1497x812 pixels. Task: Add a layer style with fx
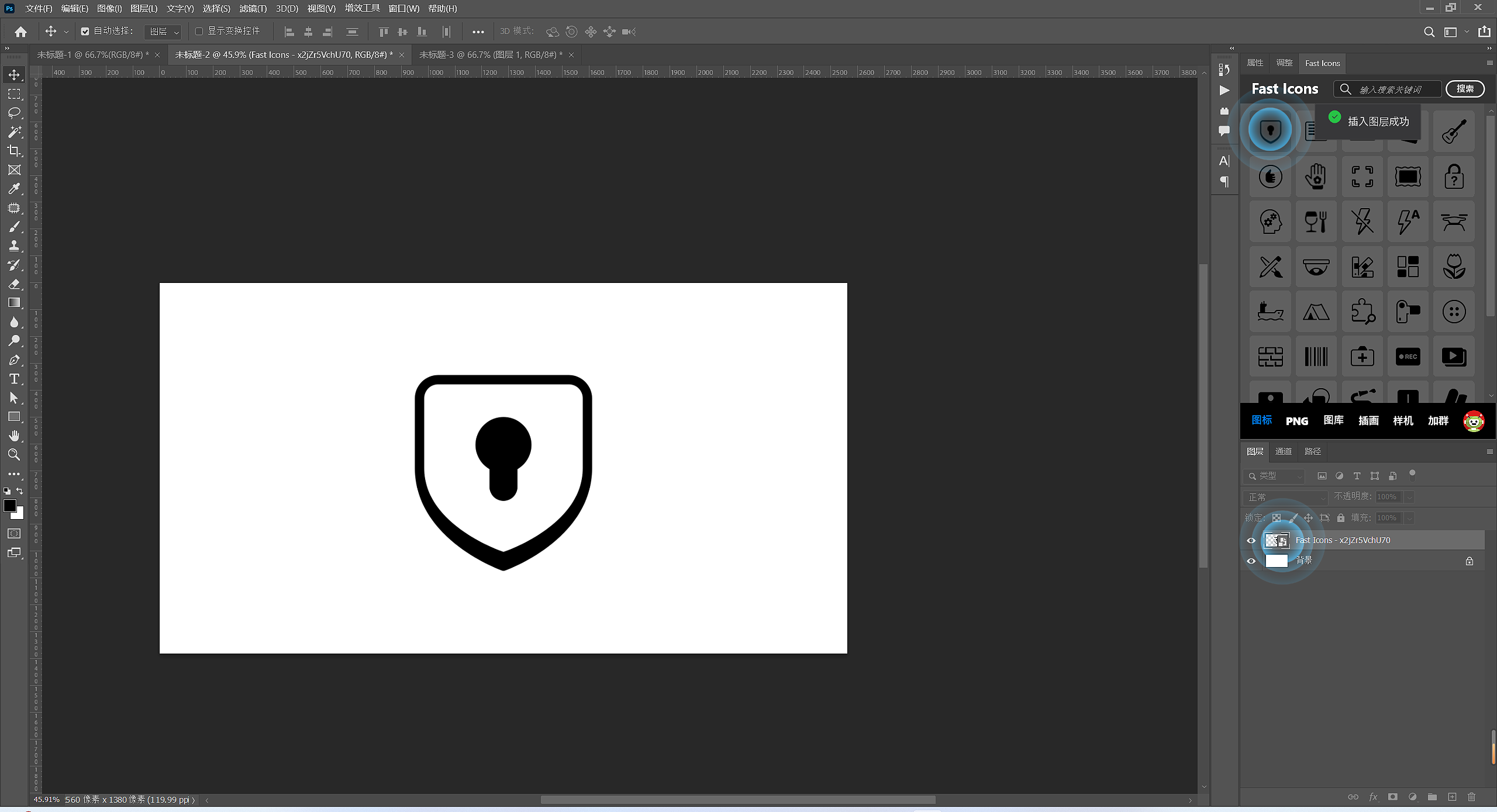click(1373, 797)
